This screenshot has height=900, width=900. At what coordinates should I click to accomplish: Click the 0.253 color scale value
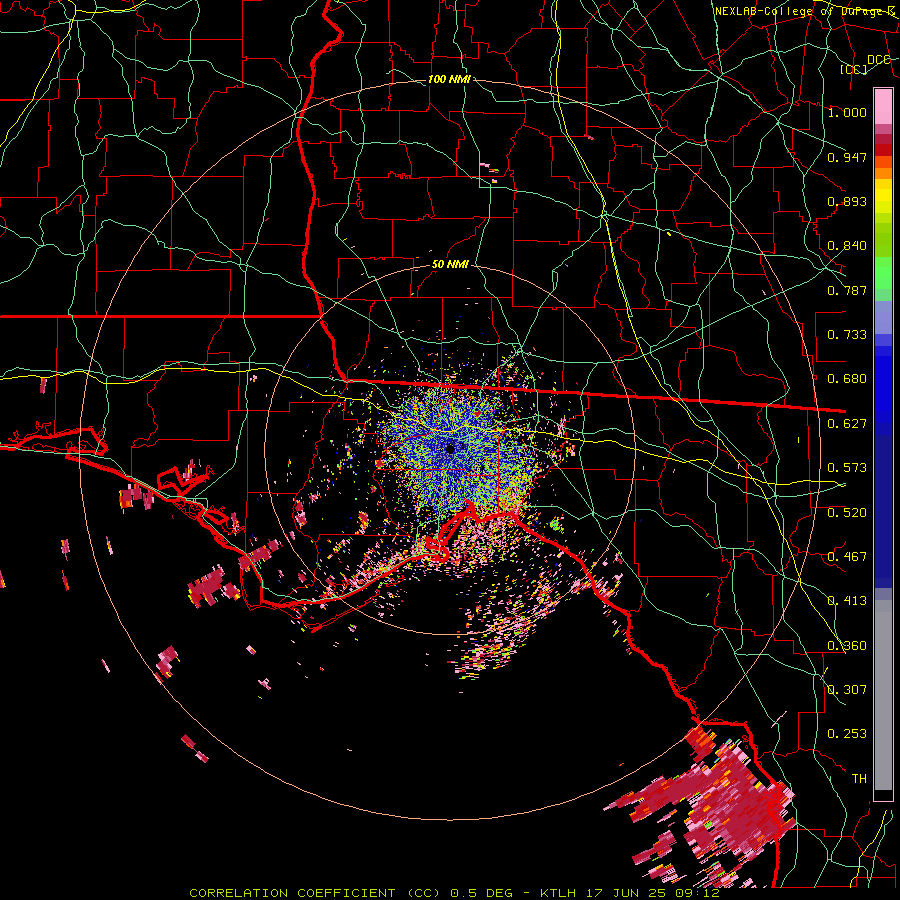coord(847,734)
